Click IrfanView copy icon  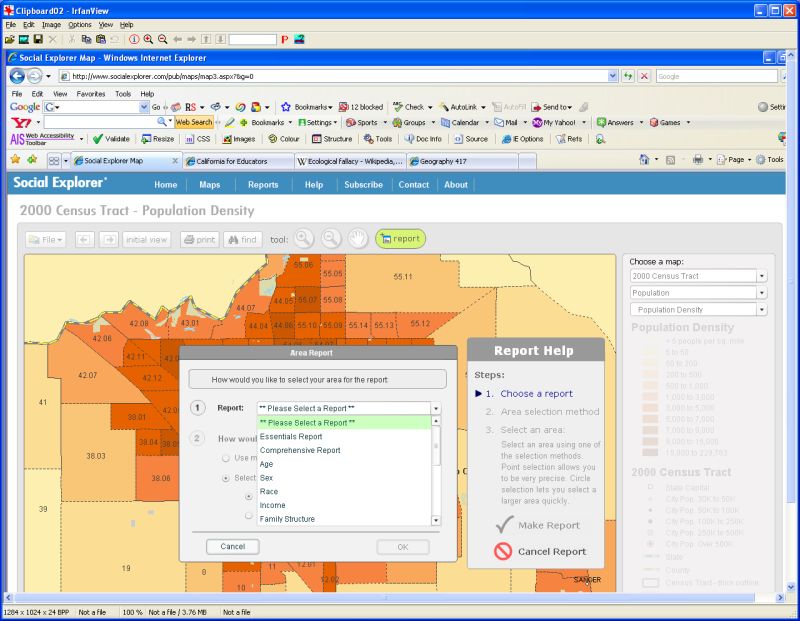pos(86,39)
